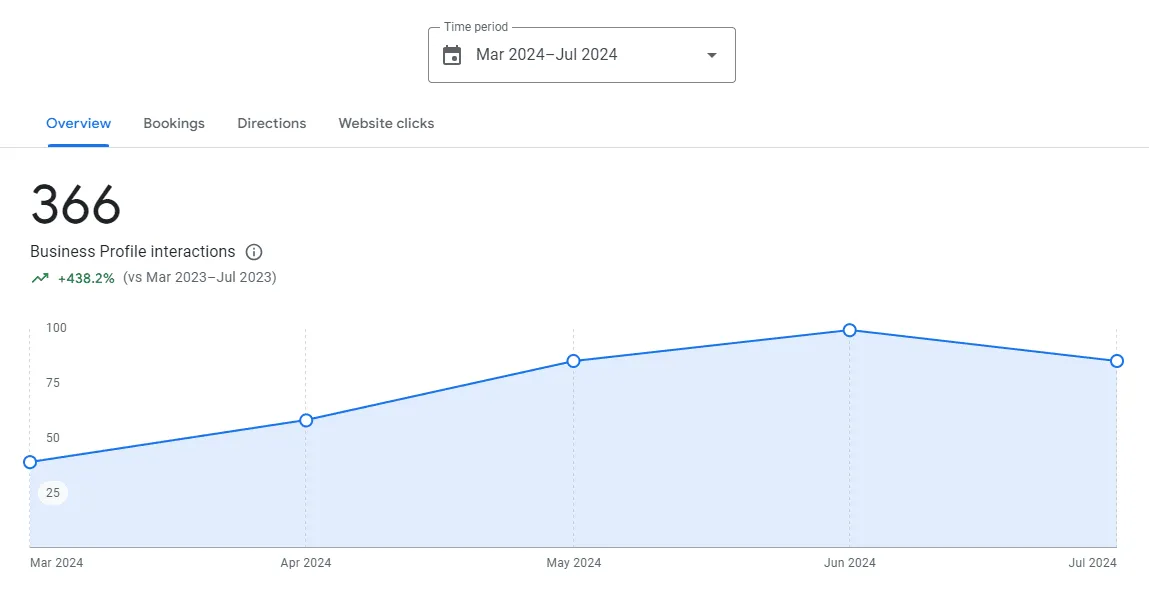Screen dimensions: 1149x599
Task: Switch to the Bookings tab
Action: (174, 123)
